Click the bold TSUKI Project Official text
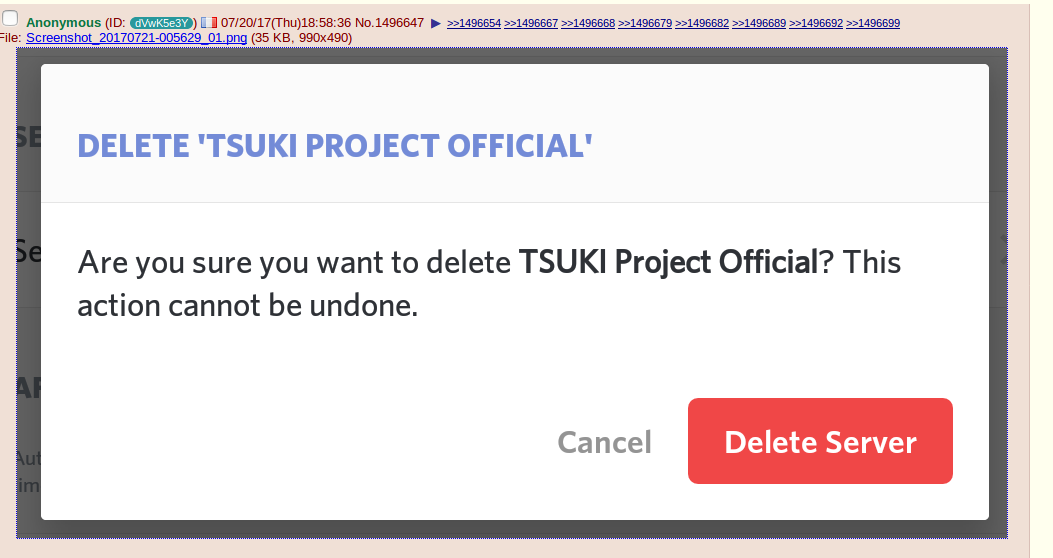 [668, 263]
